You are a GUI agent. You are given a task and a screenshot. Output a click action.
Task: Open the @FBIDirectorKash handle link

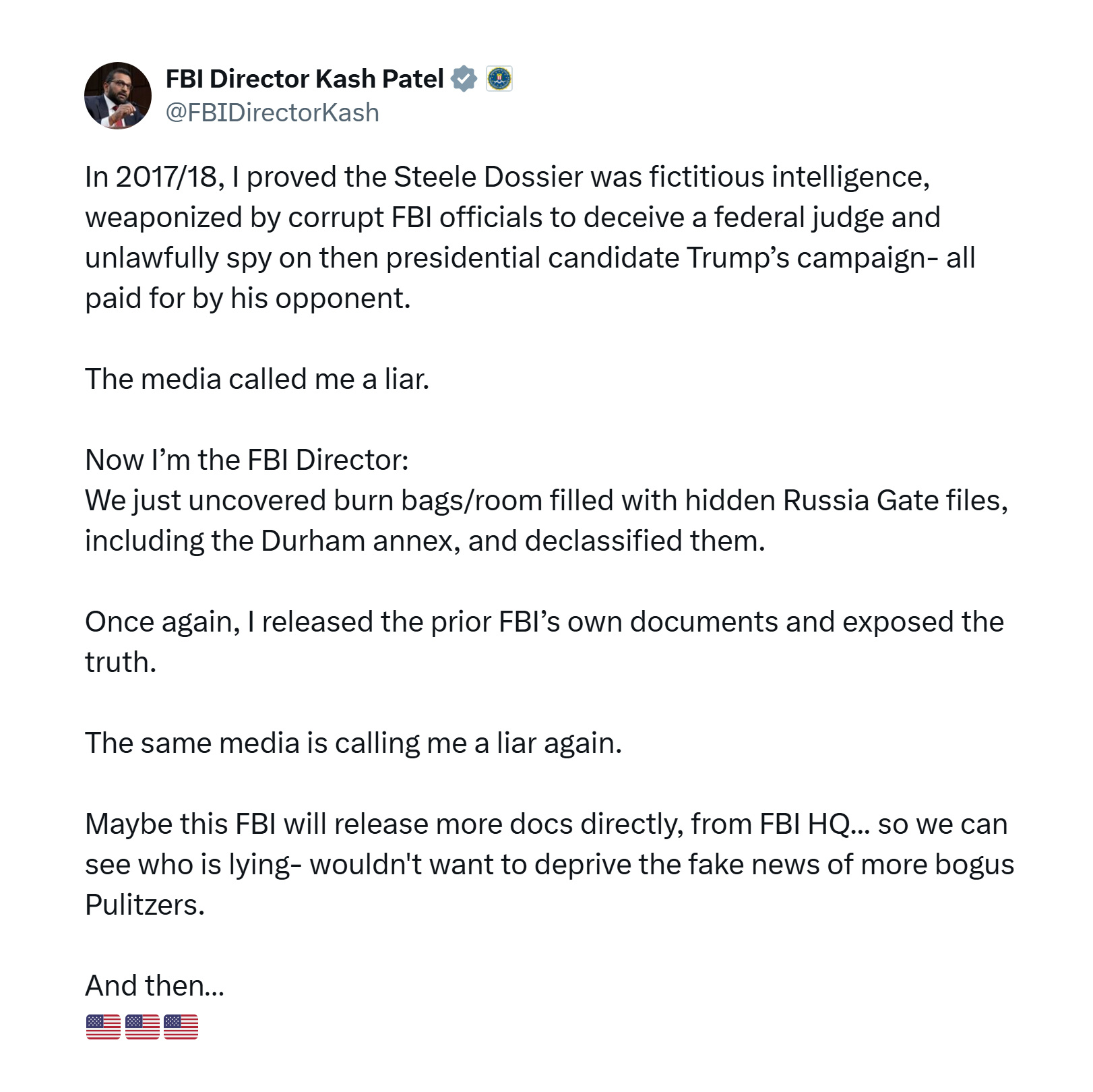[x=272, y=113]
